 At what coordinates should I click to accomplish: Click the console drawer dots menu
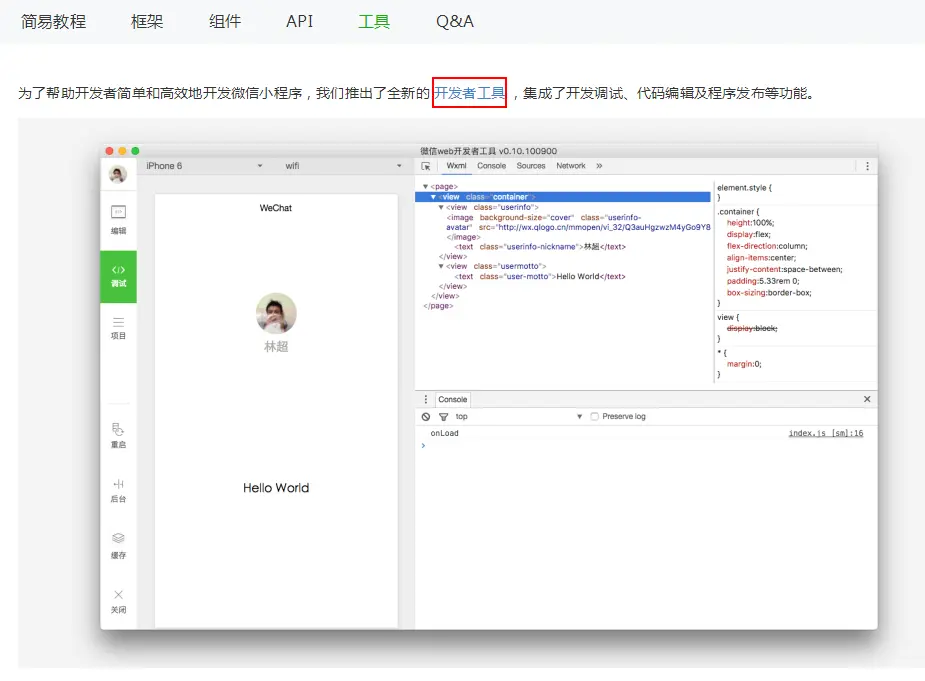click(426, 400)
